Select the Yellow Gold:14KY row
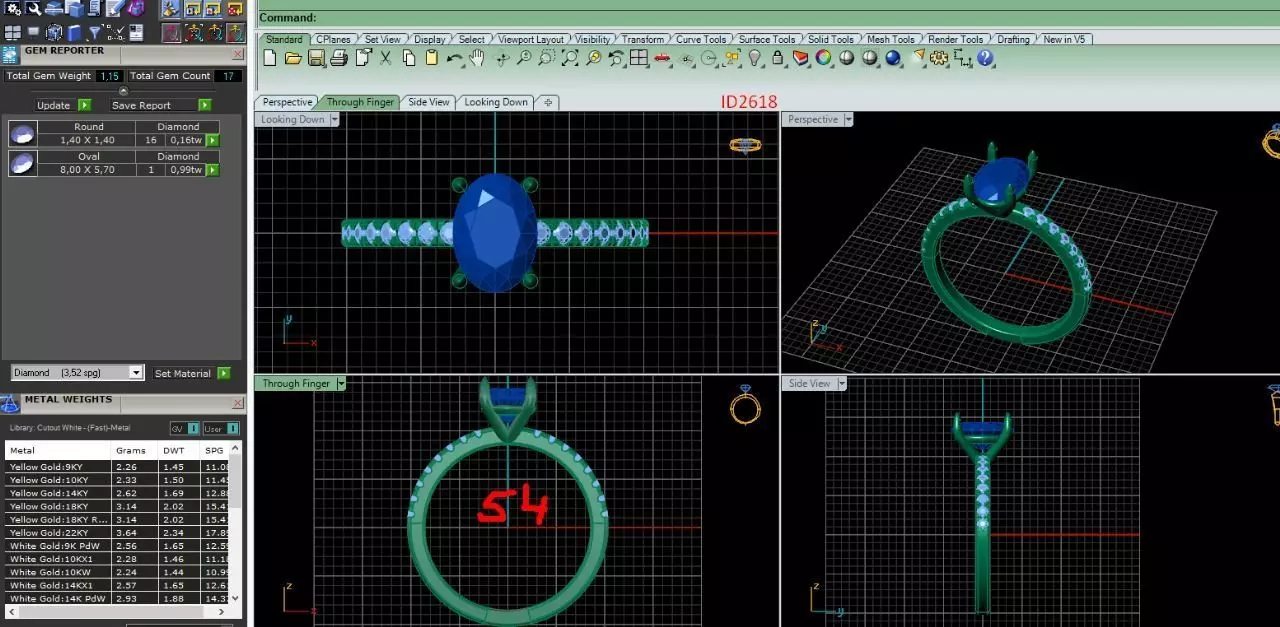Screen dimensions: 1280x627 coord(118,493)
